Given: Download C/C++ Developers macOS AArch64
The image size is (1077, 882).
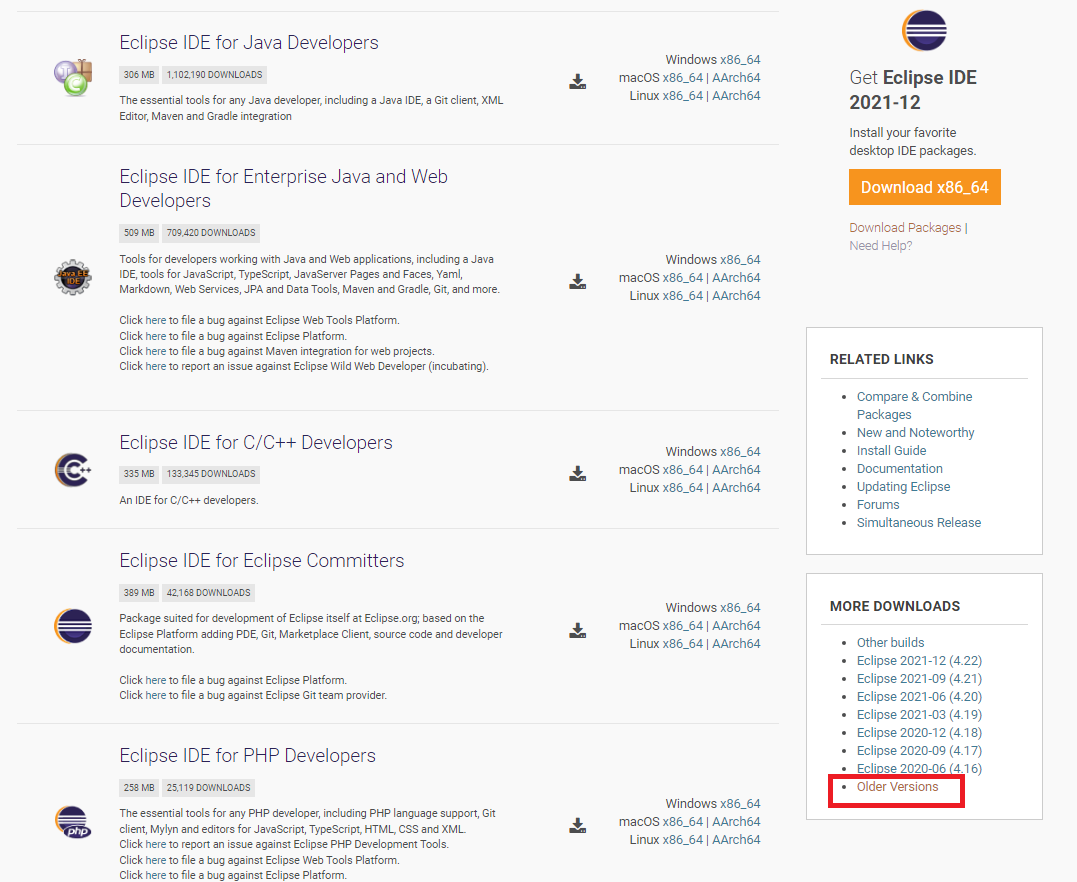Looking at the screenshot, I should point(736,469).
